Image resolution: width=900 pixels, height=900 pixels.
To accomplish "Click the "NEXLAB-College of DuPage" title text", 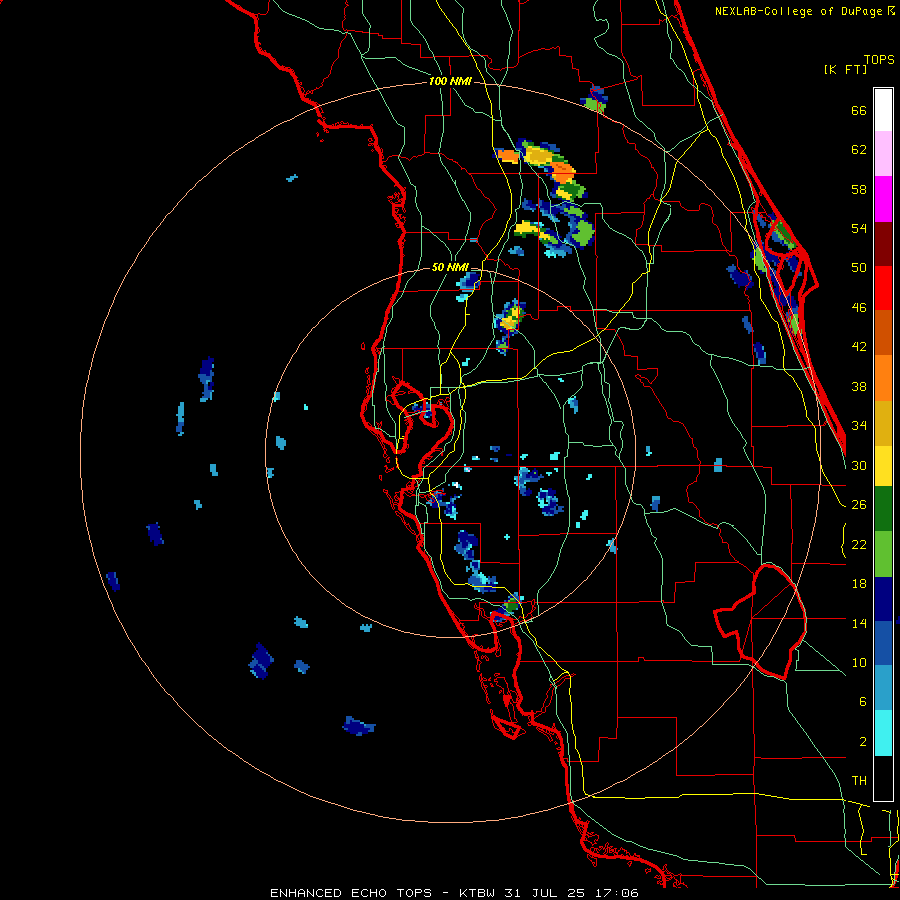I will (x=798, y=11).
